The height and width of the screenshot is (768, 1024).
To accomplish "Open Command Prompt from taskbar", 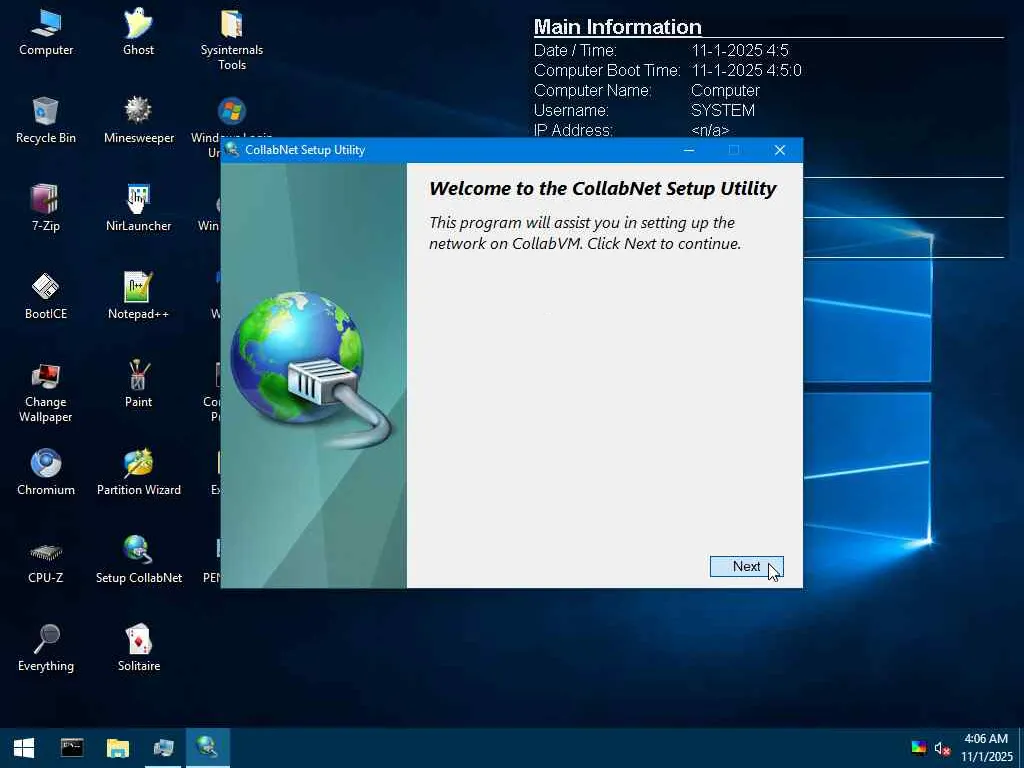I will pos(72,748).
